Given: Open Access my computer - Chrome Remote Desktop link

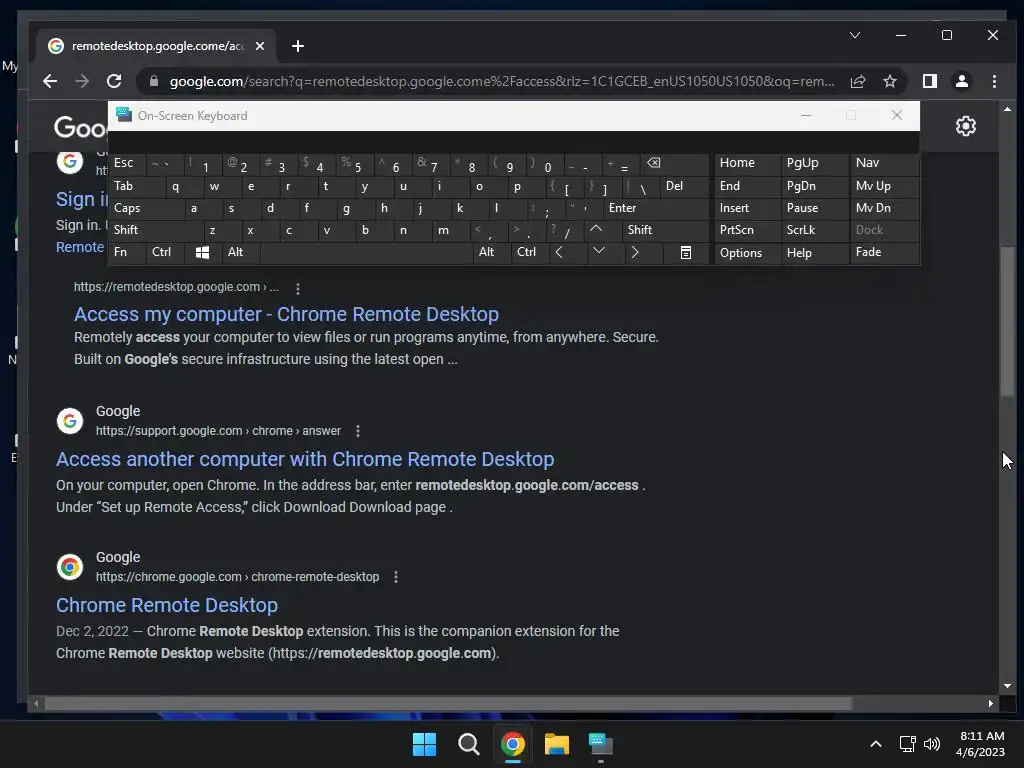Looking at the screenshot, I should point(286,314).
